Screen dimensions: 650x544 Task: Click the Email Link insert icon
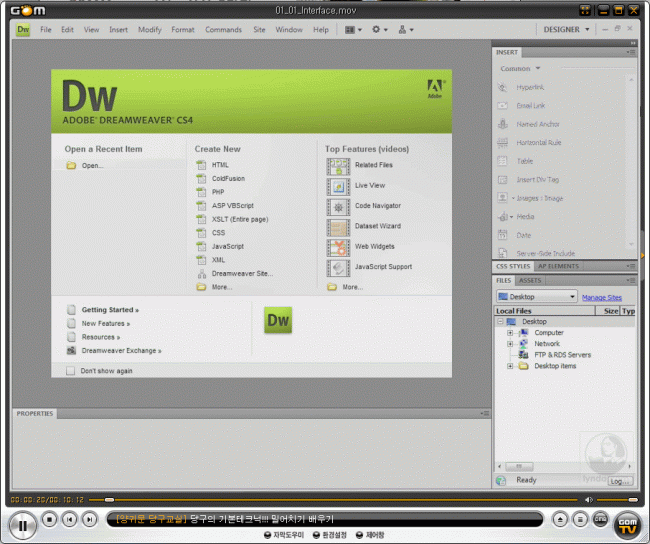[x=503, y=106]
